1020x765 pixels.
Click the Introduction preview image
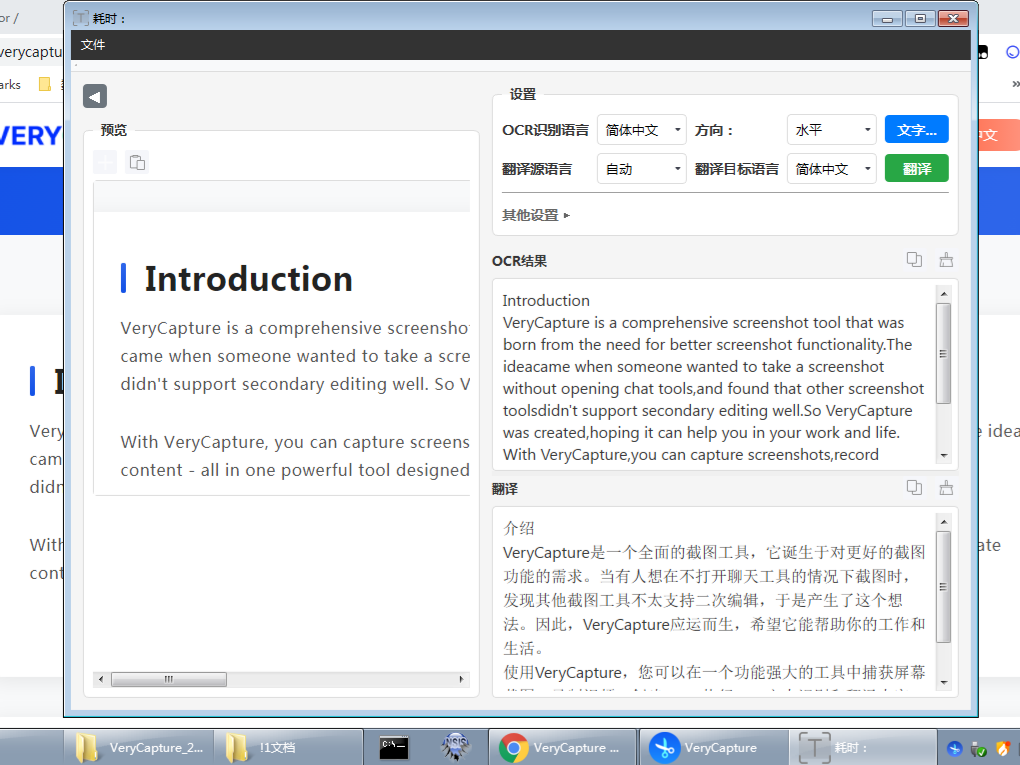pyautogui.click(x=282, y=338)
